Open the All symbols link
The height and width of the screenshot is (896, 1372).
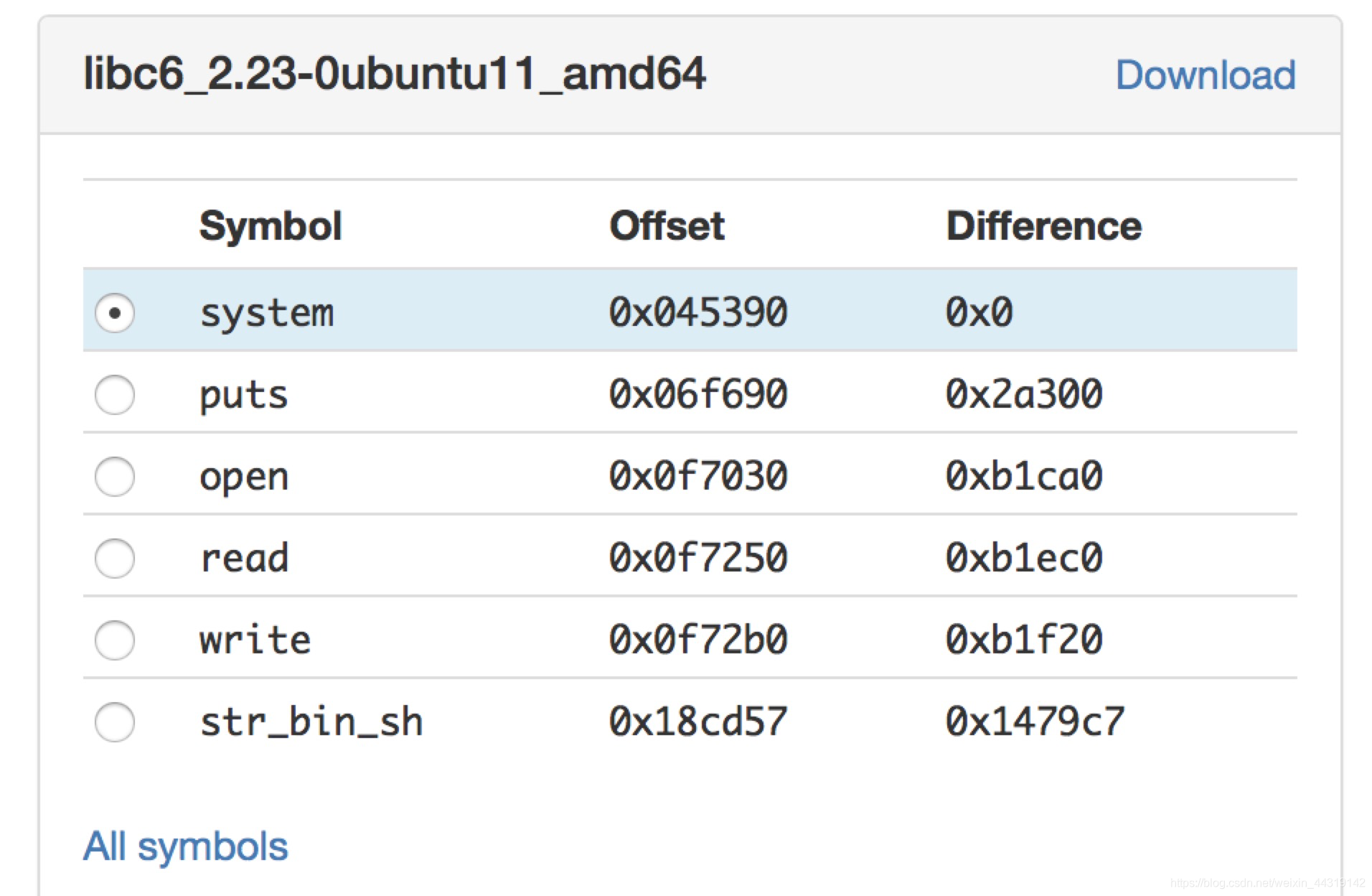coord(185,846)
